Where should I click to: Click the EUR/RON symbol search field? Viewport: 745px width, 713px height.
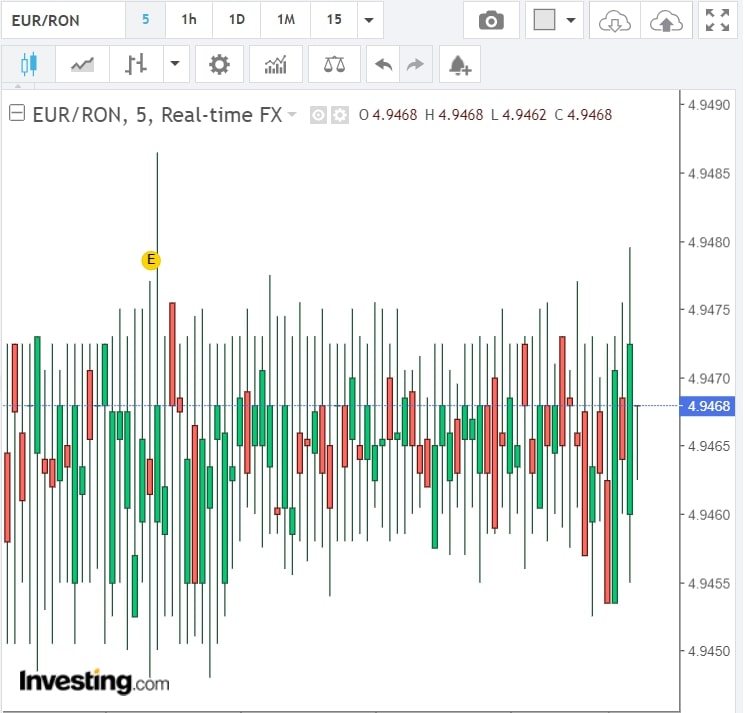click(x=62, y=20)
